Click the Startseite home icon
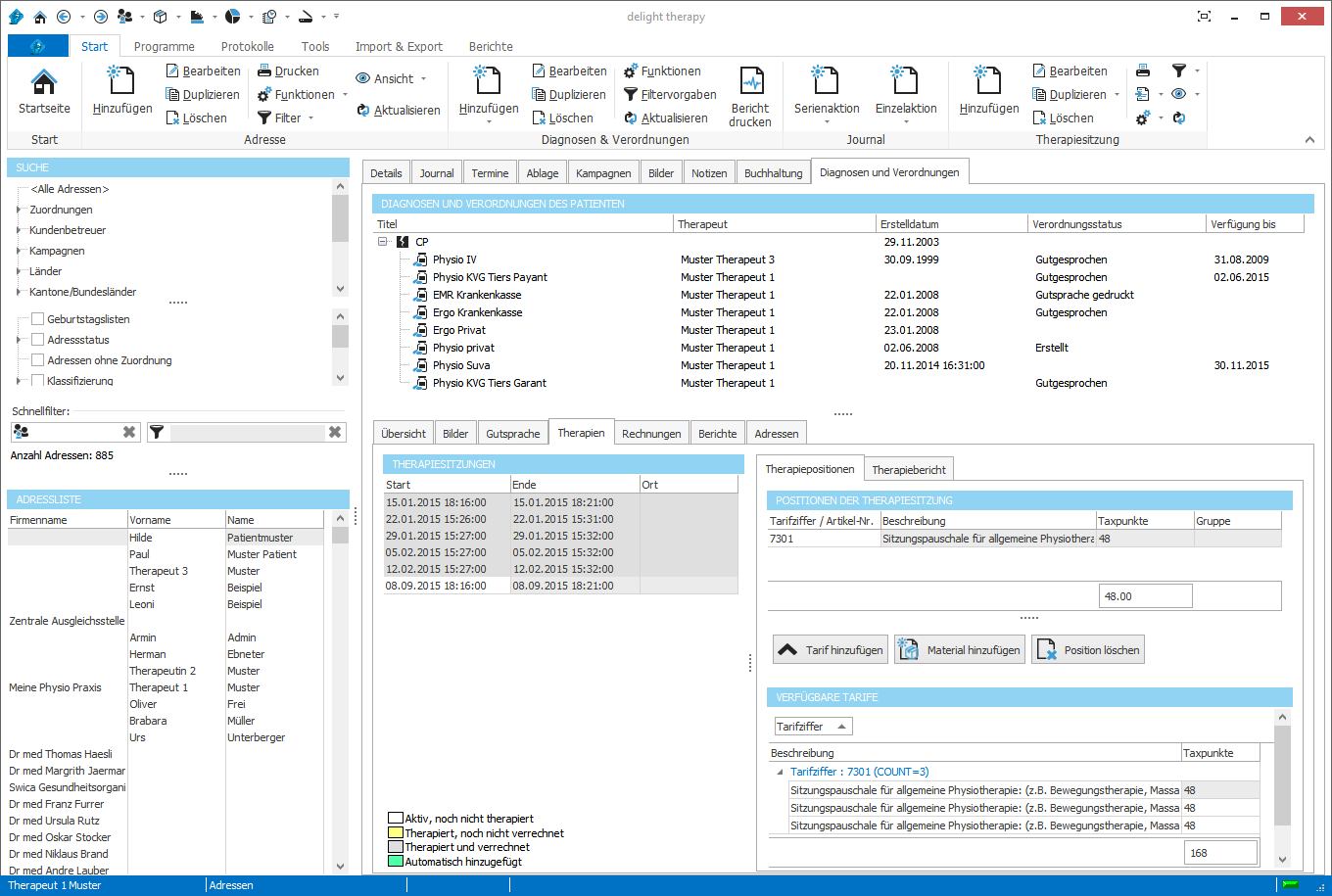 (x=44, y=83)
